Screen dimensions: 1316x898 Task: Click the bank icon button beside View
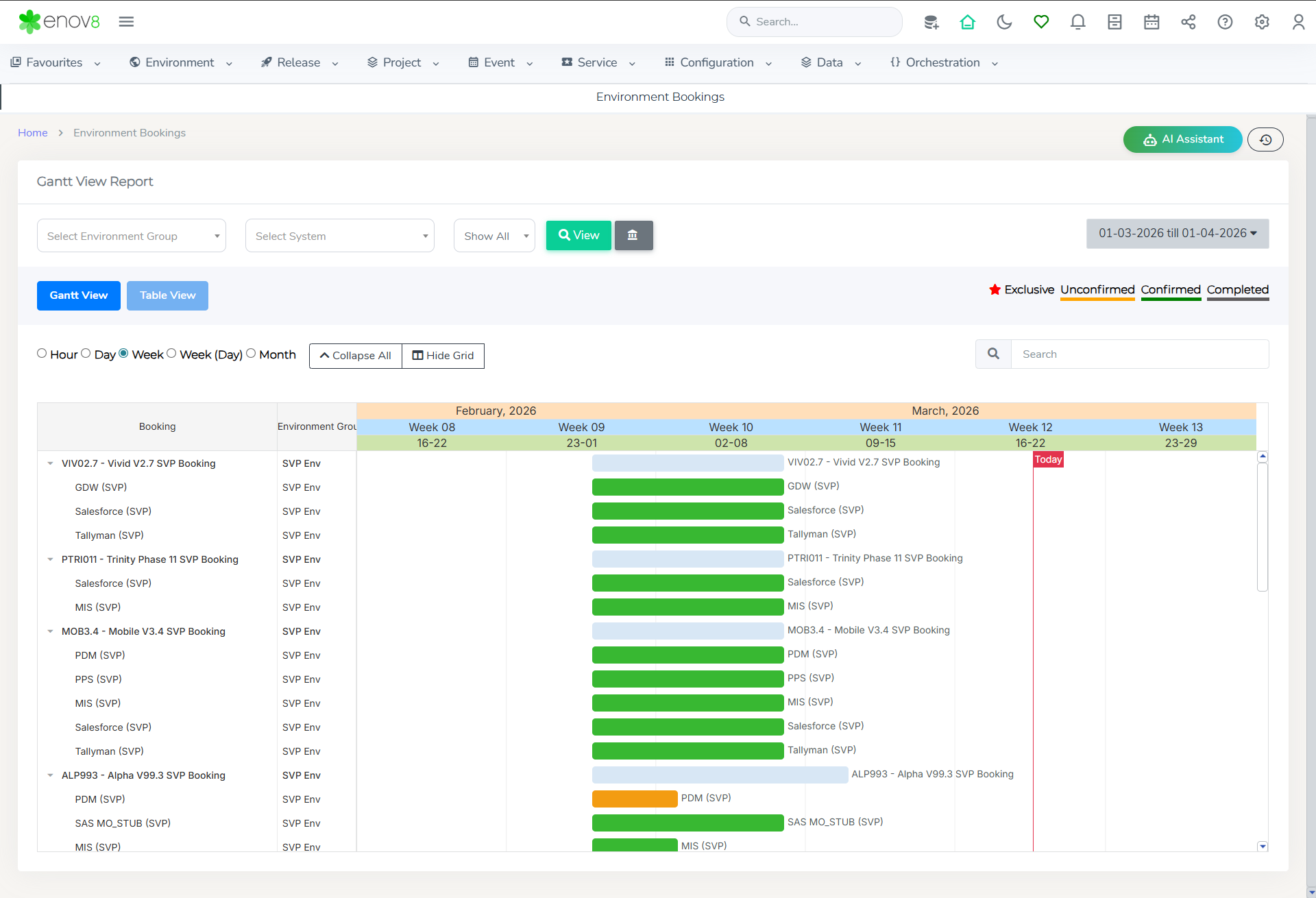click(633, 235)
